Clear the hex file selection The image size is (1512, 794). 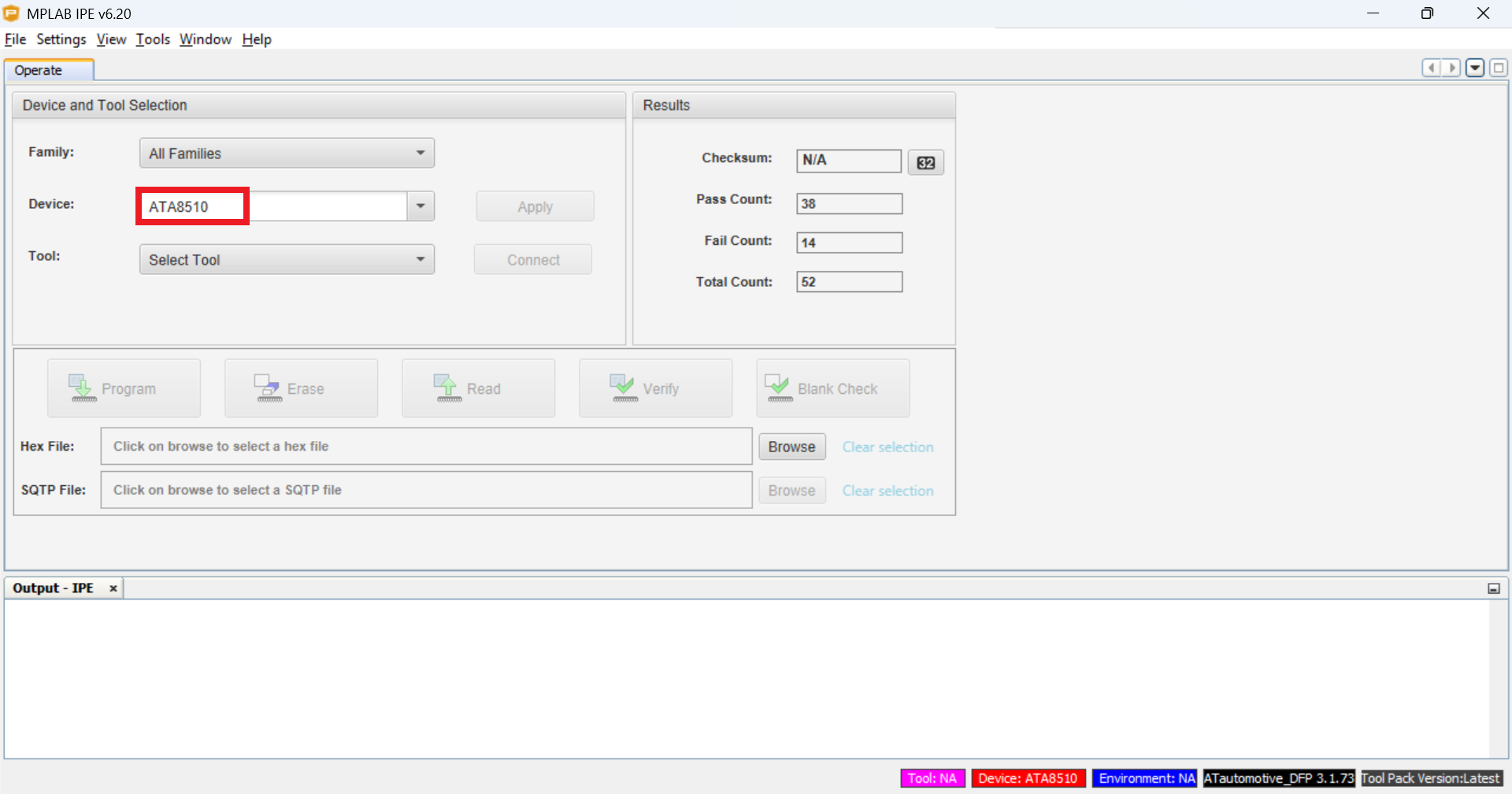[x=888, y=447]
